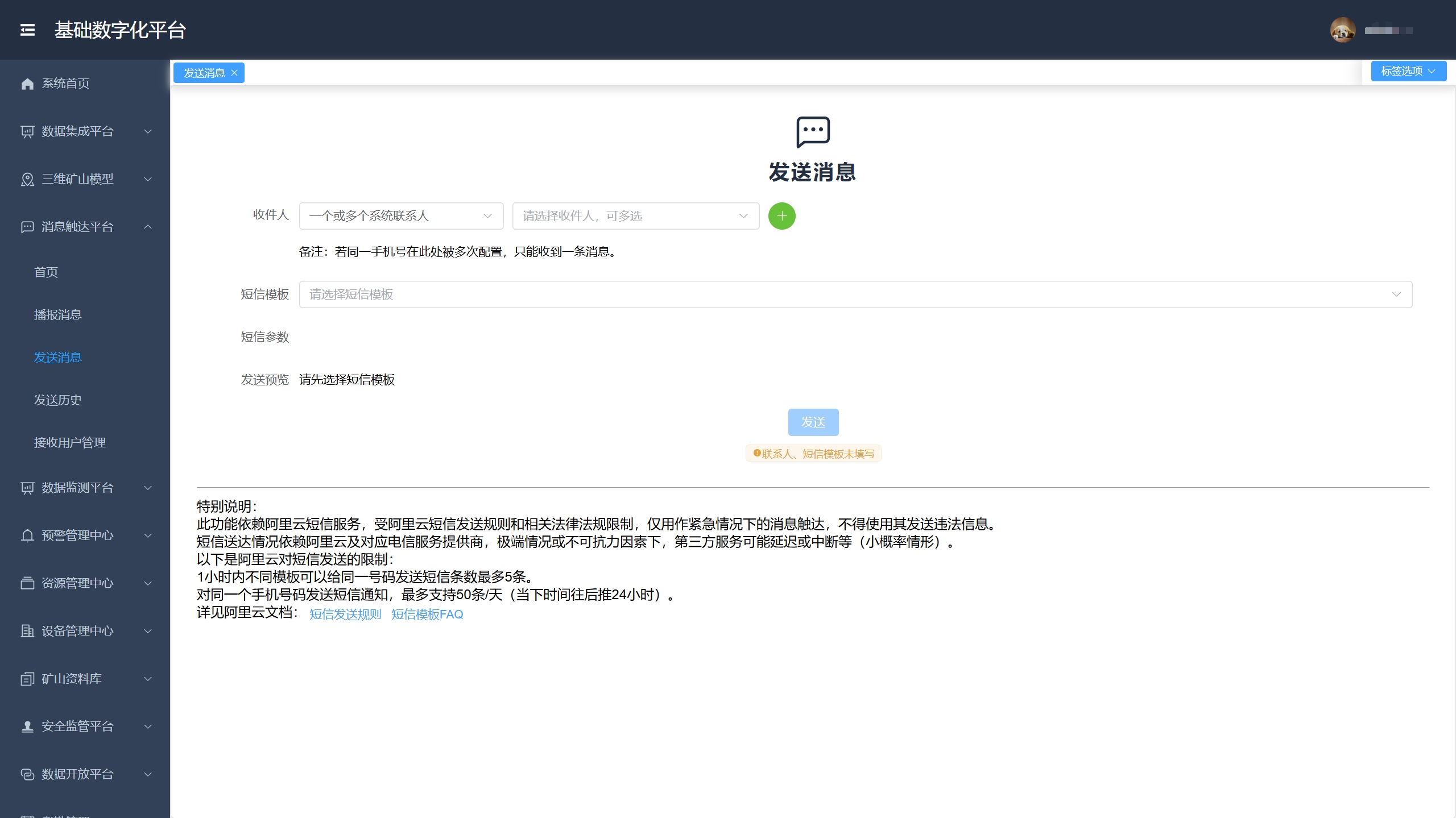Open the 一个或多个系统联系人 dropdown
The image size is (1456, 818).
401,216
